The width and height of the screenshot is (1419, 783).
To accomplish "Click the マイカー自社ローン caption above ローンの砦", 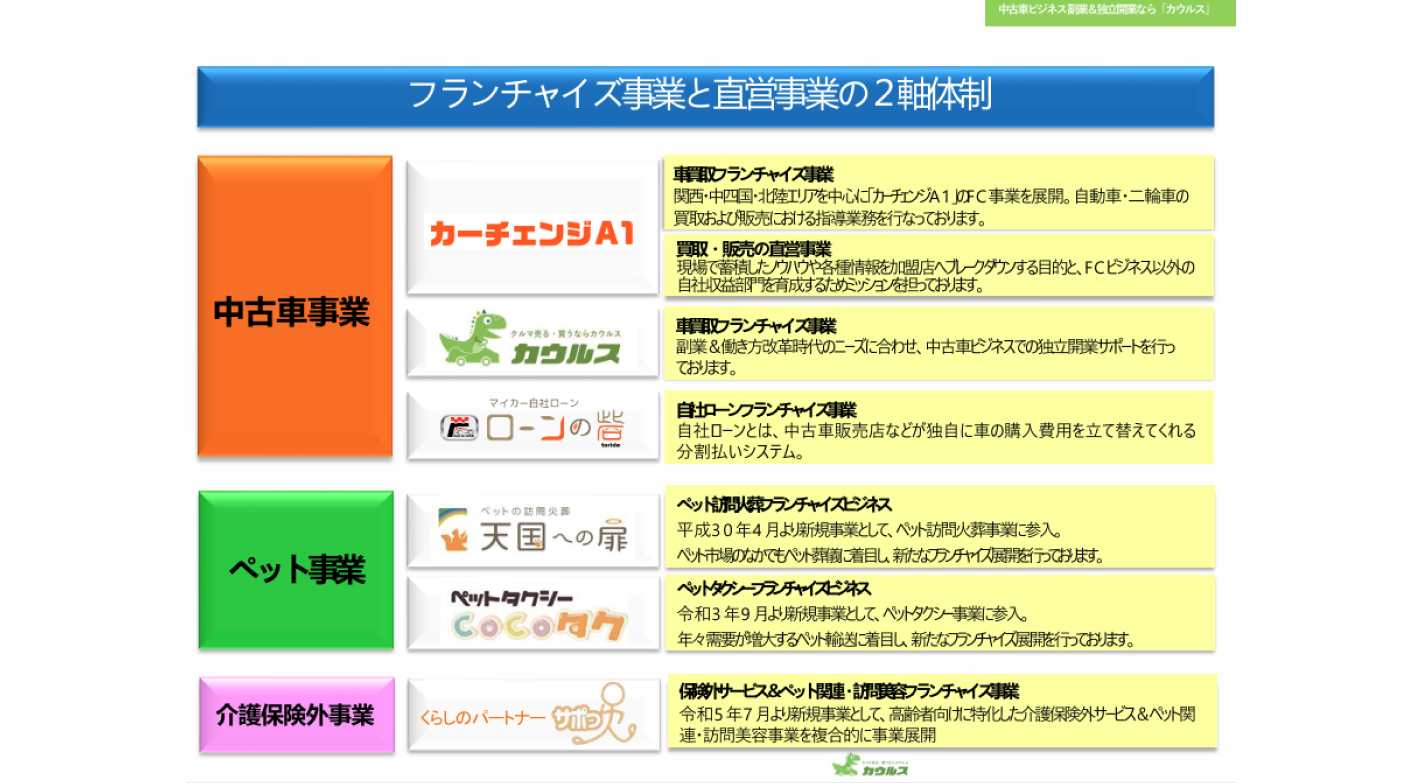I will point(533,402).
